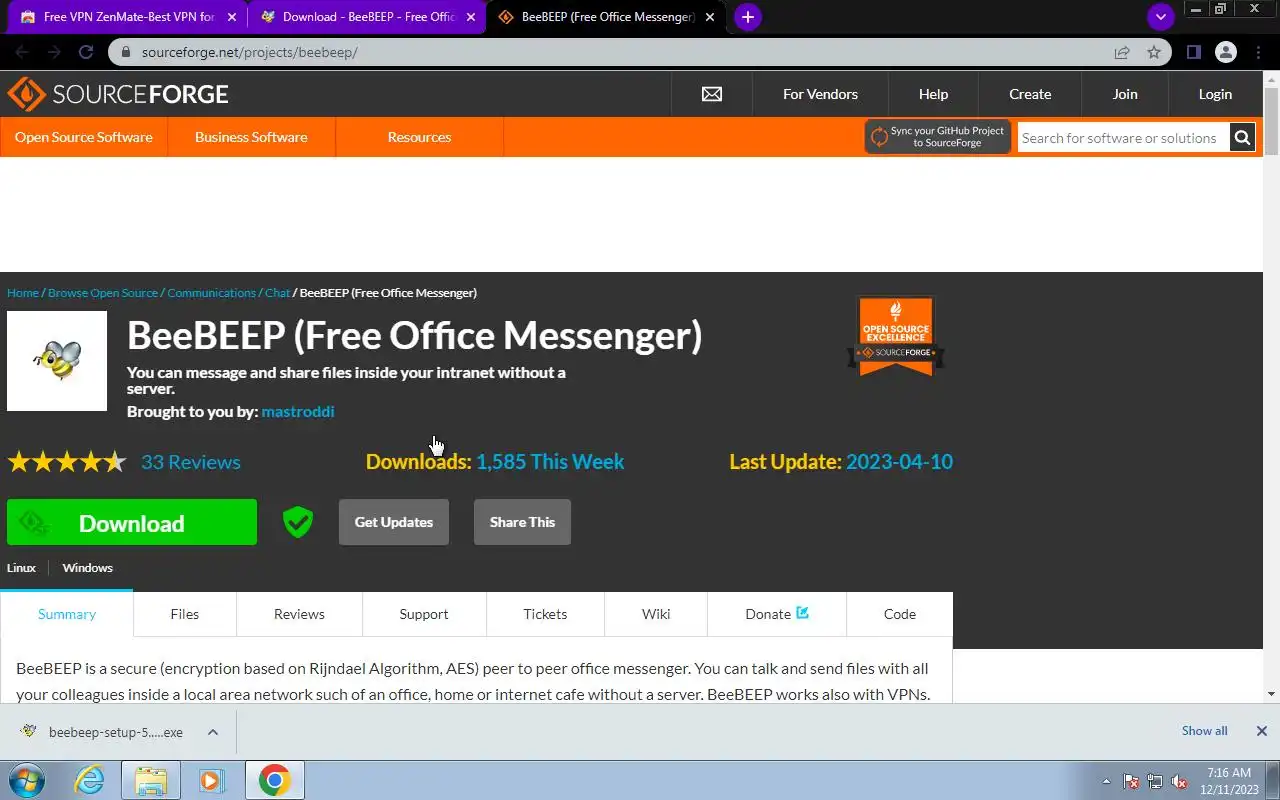Click the Search for software input field
The height and width of the screenshot is (800, 1280).
tap(1123, 138)
